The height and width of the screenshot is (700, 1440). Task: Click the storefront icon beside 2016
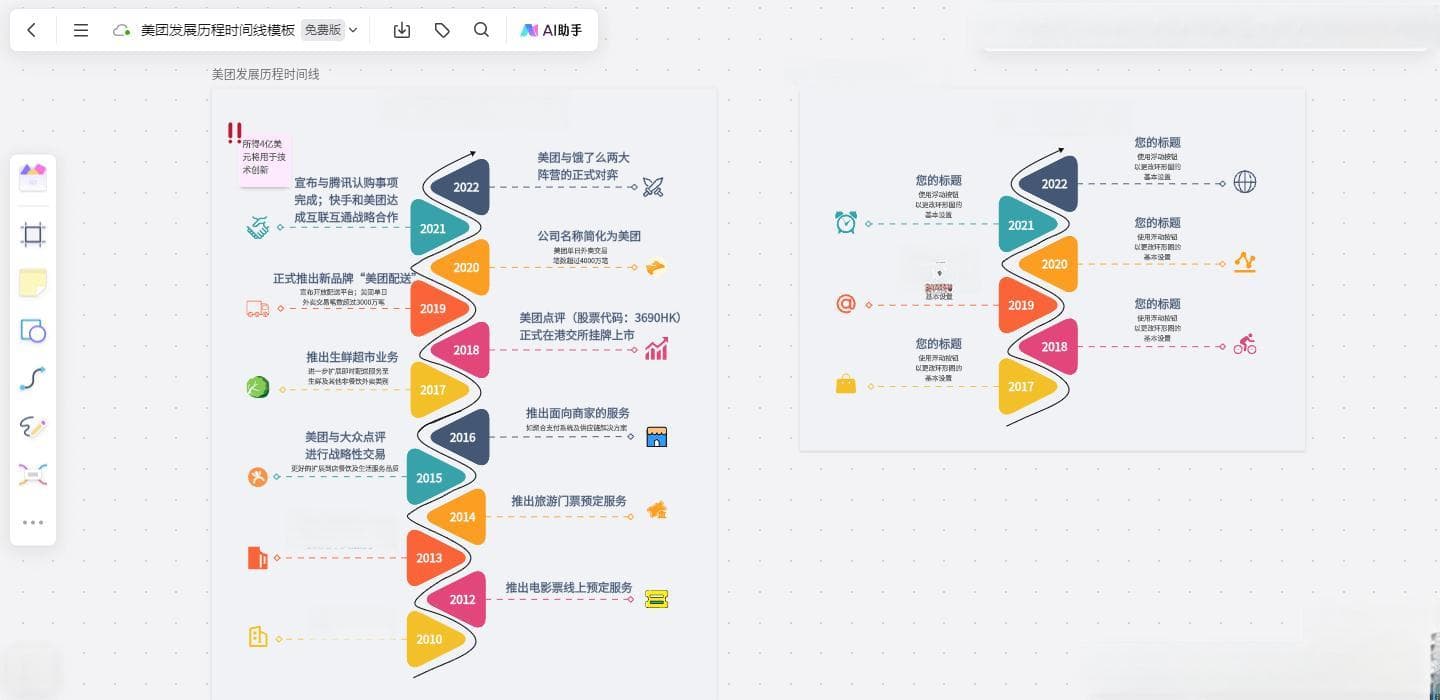click(656, 436)
